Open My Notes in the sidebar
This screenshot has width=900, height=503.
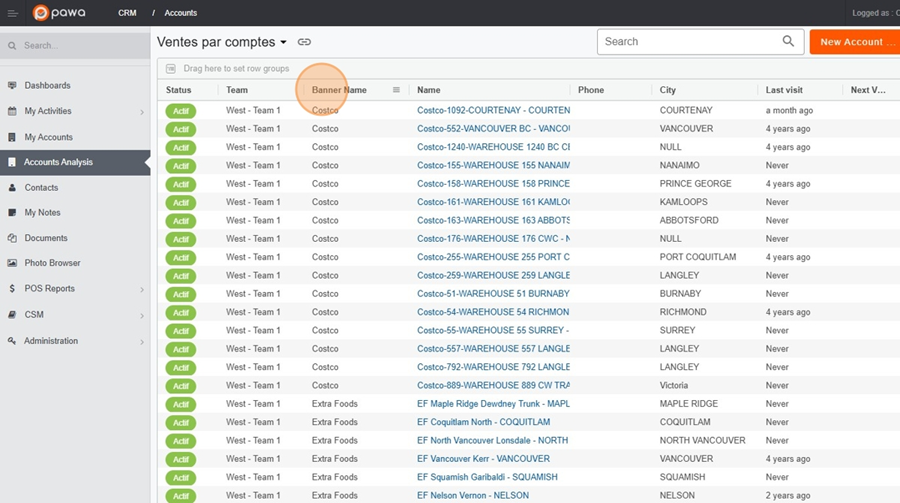click(x=42, y=212)
